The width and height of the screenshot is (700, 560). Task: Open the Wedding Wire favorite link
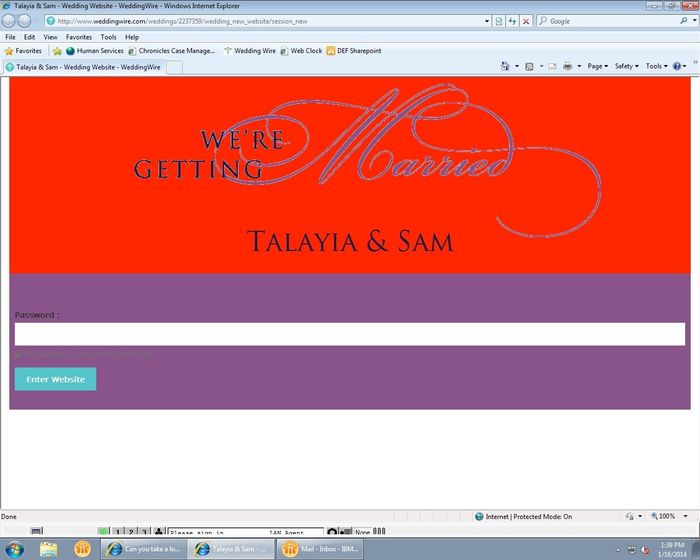(250, 51)
